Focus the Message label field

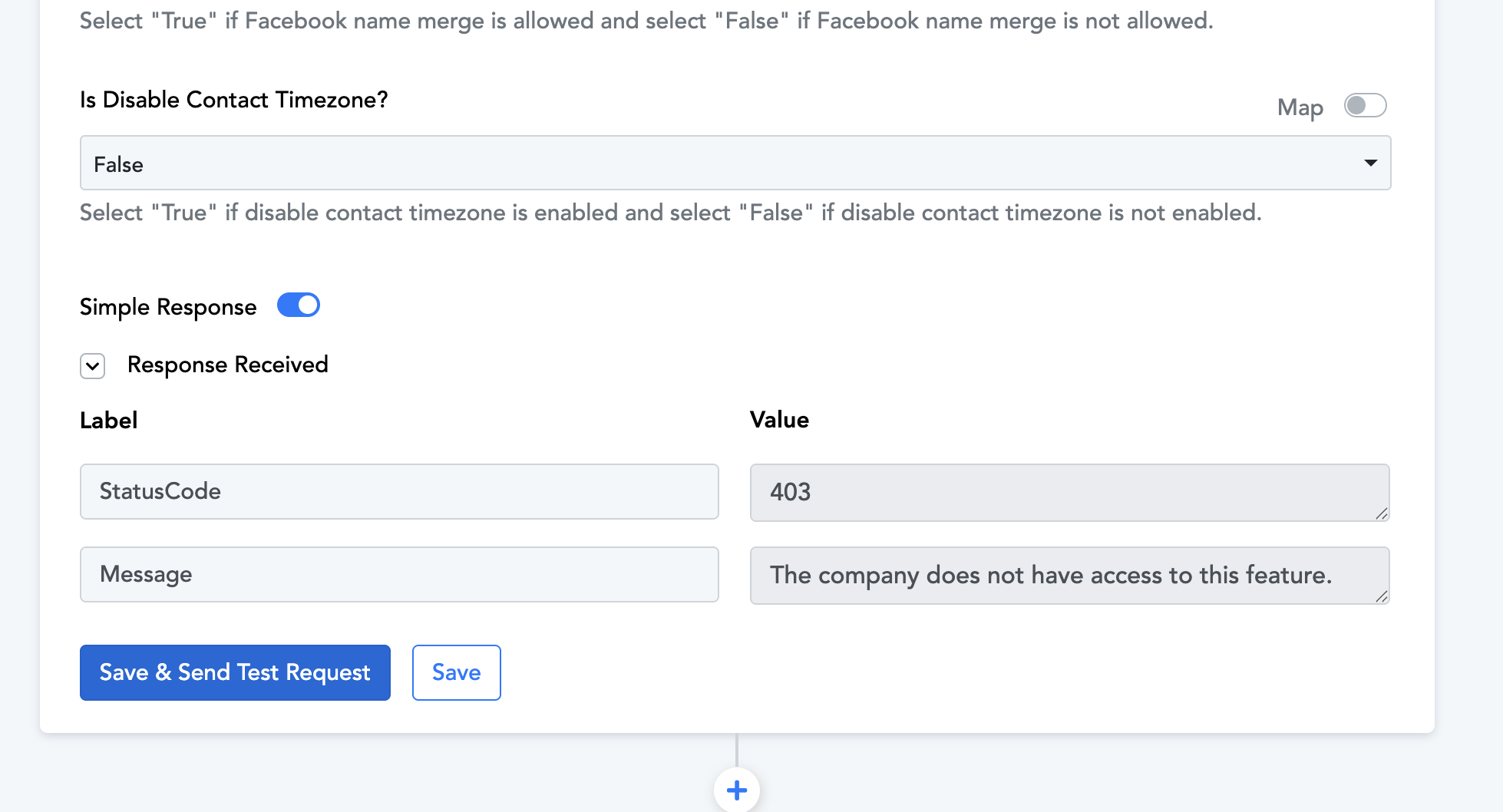pyautogui.click(x=399, y=574)
